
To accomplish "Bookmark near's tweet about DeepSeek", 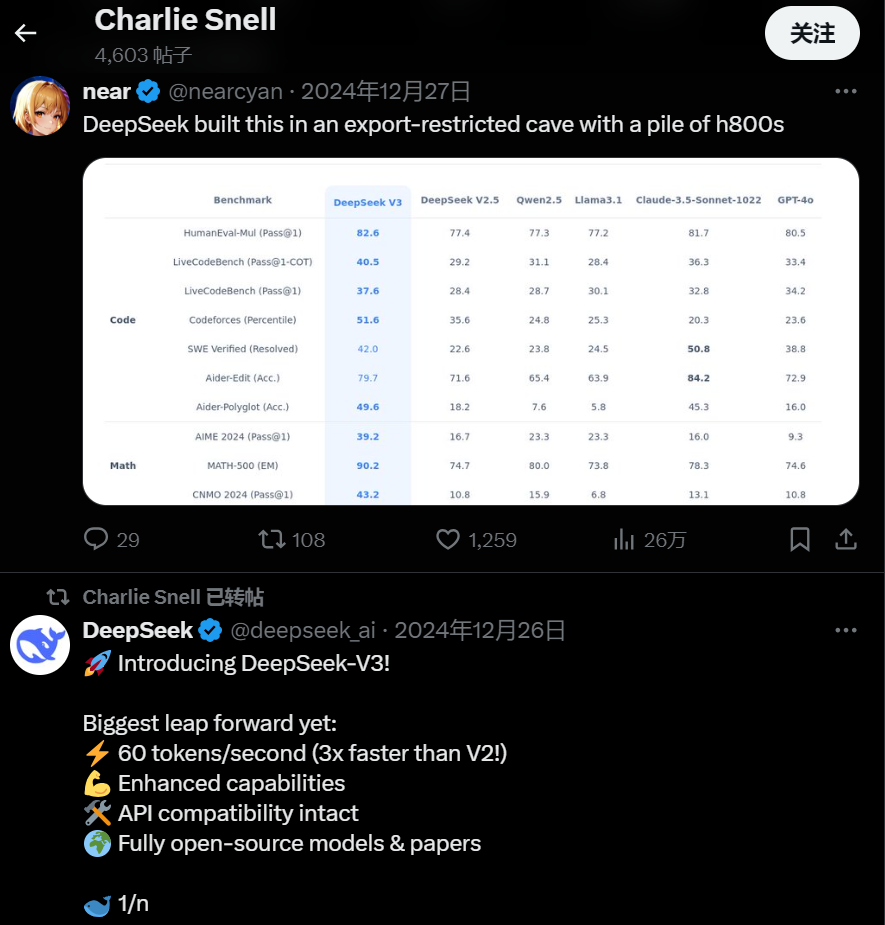I will [799, 539].
